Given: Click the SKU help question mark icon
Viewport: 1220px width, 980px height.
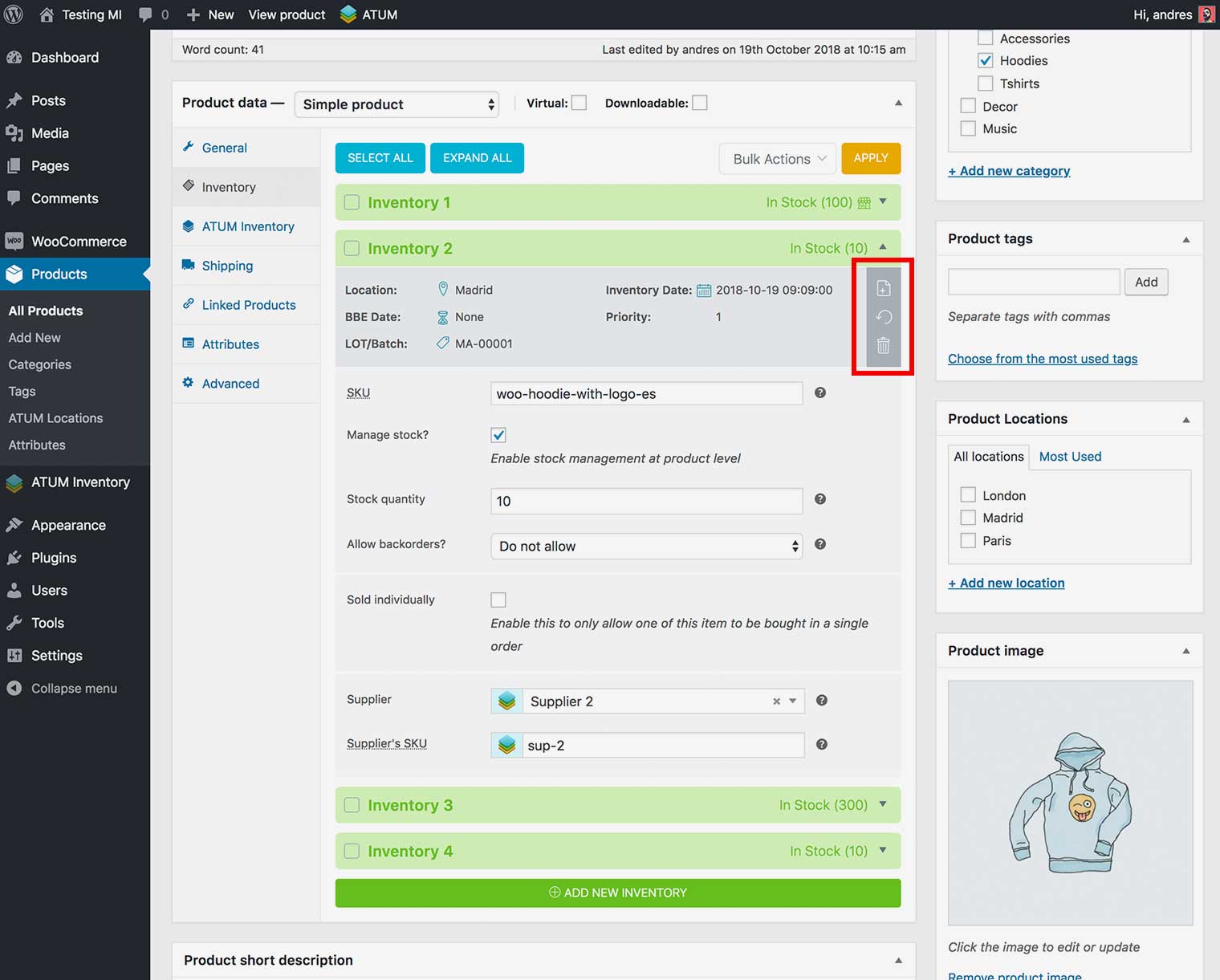Looking at the screenshot, I should coord(819,392).
